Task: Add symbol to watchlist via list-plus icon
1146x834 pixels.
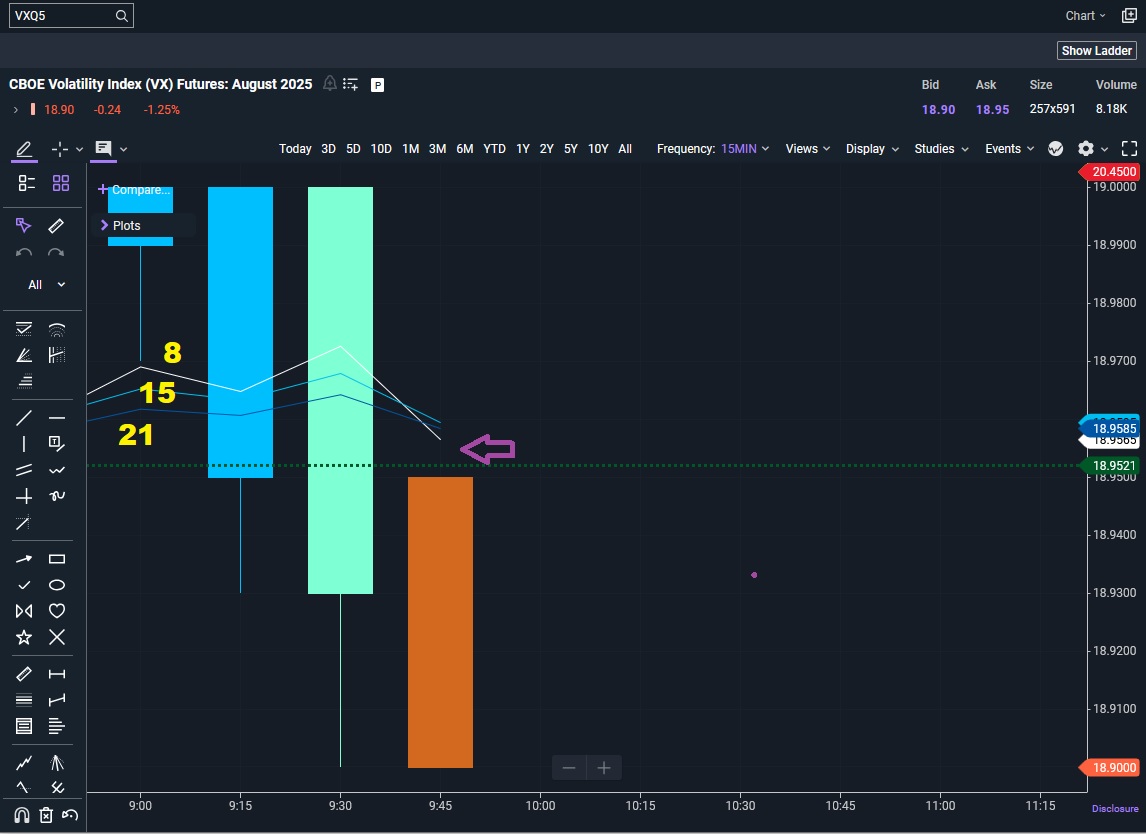Action: [351, 84]
